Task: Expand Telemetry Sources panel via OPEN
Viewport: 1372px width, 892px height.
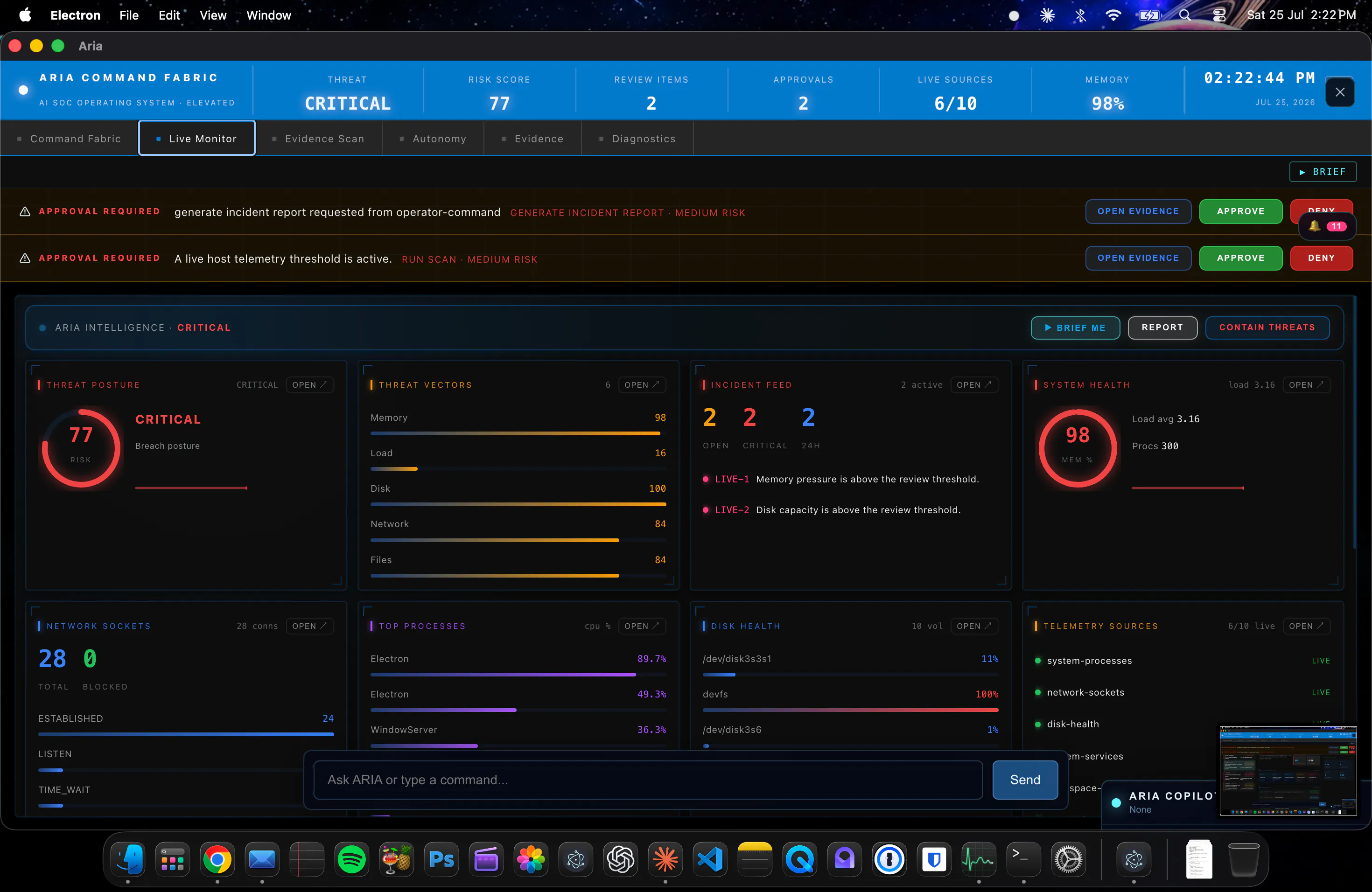Action: coord(1306,626)
